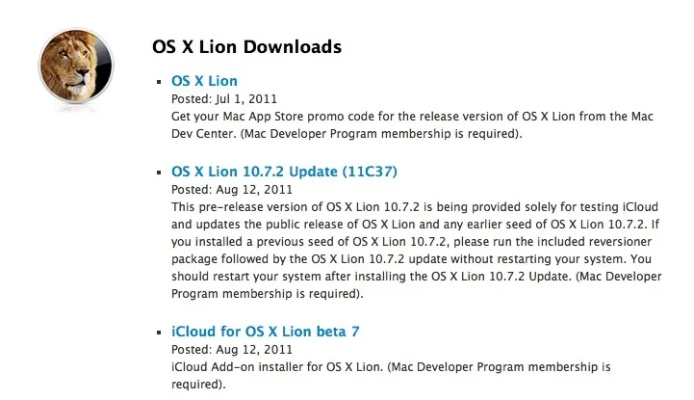The image size is (694, 400).
Task: Click the bullet beside the OS X Lion link
Action: click(x=159, y=81)
